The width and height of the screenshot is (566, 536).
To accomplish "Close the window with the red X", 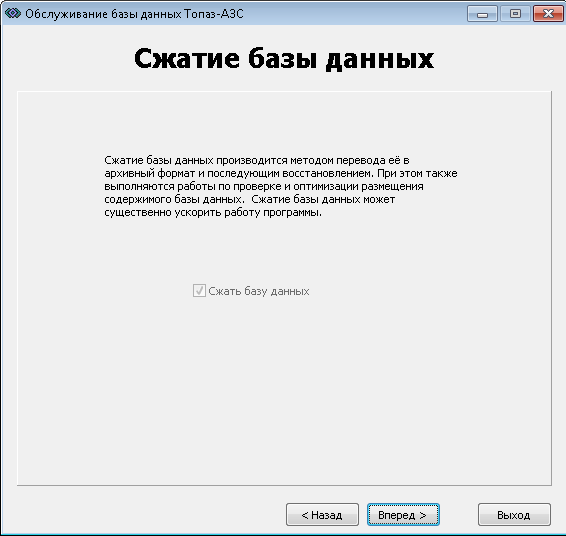I will (x=548, y=14).
